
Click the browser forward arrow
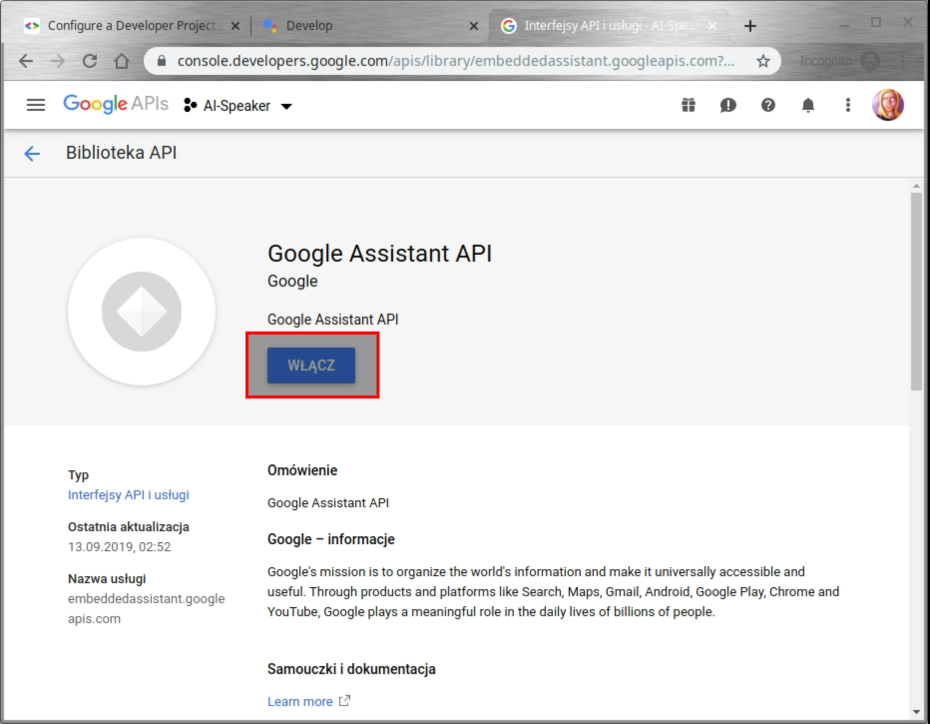point(58,60)
